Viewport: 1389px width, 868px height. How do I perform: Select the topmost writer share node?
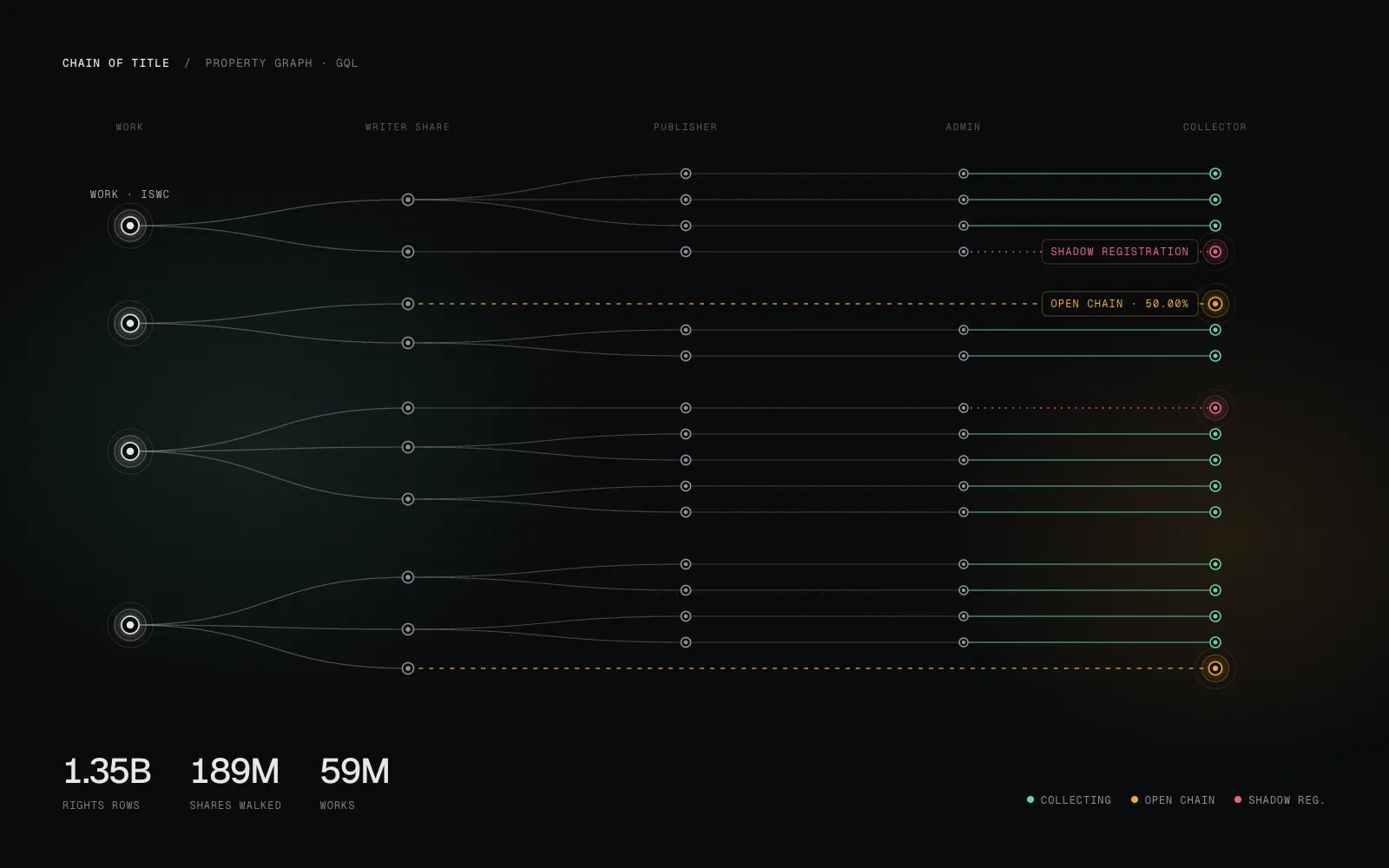pyautogui.click(x=408, y=200)
